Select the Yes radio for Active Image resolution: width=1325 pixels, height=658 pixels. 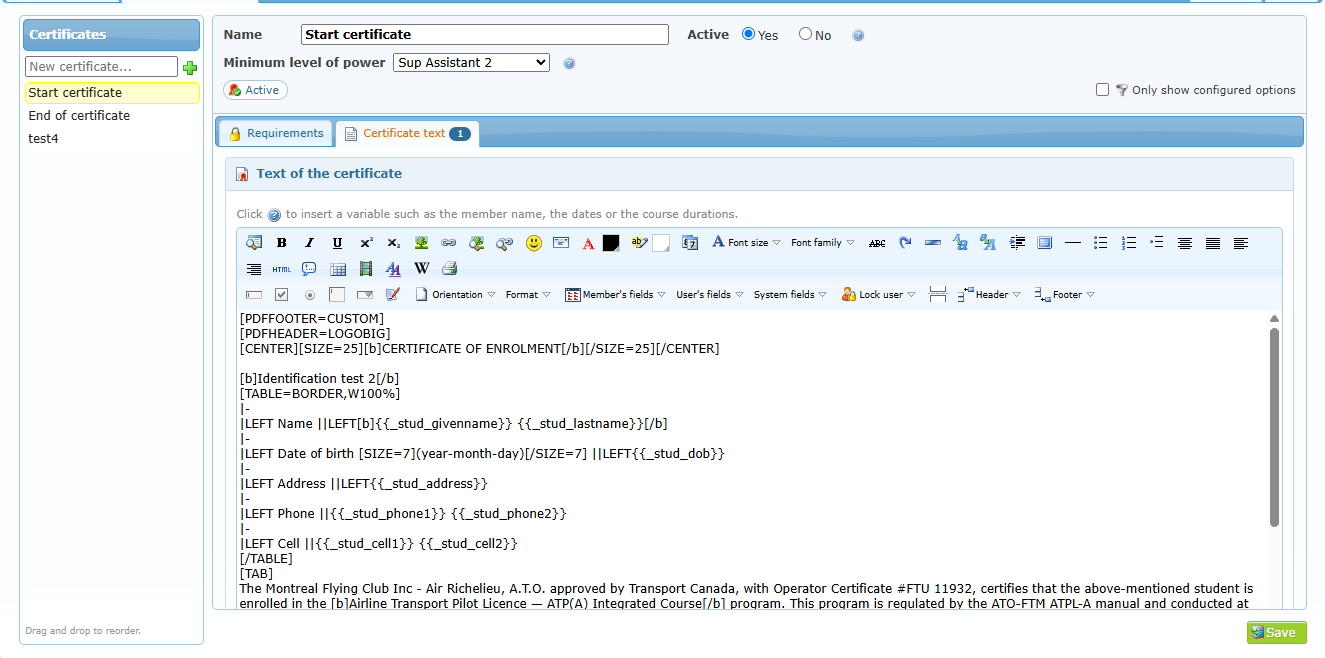point(748,34)
